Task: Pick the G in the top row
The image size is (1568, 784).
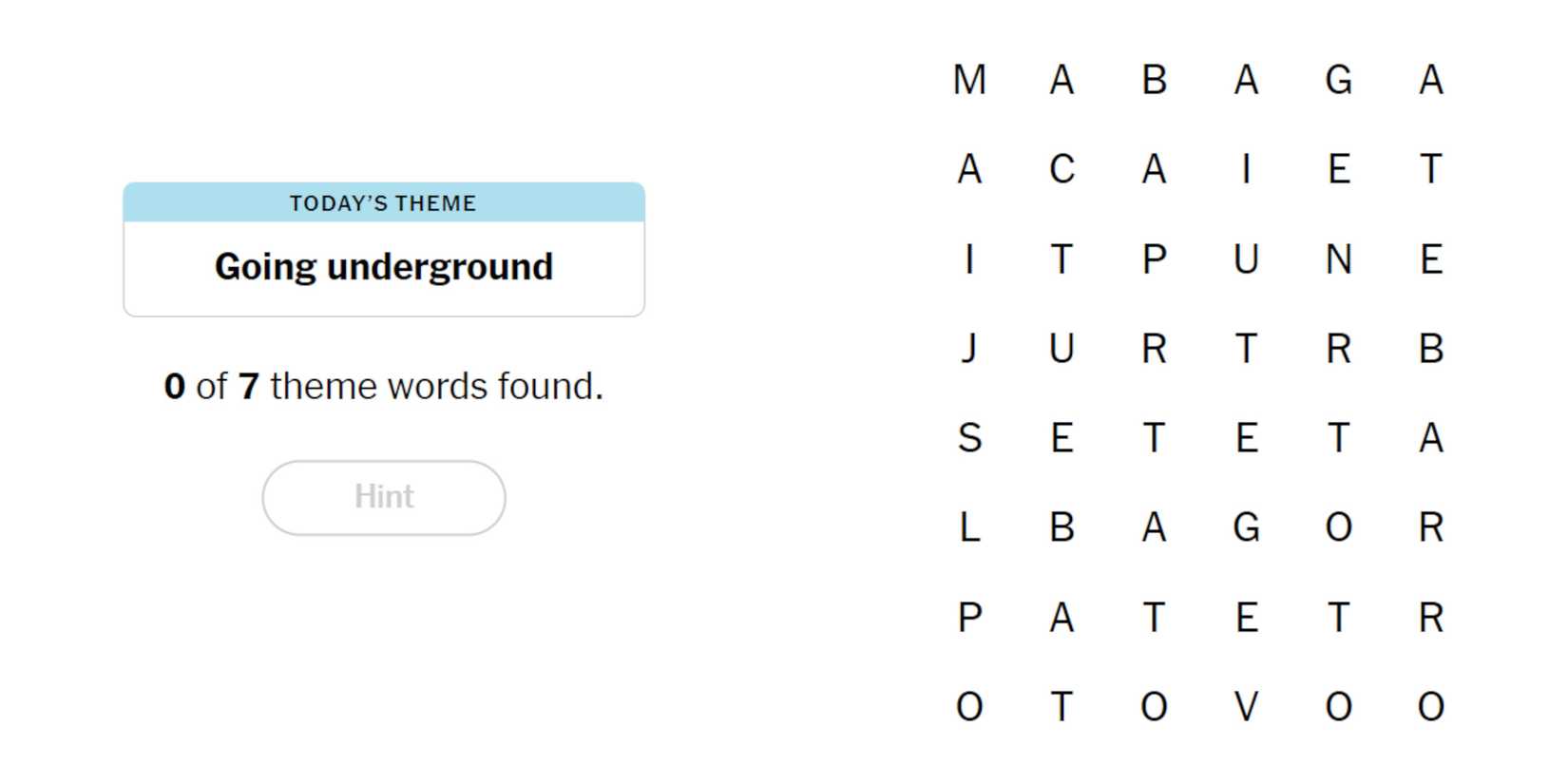Action: pos(1338,80)
